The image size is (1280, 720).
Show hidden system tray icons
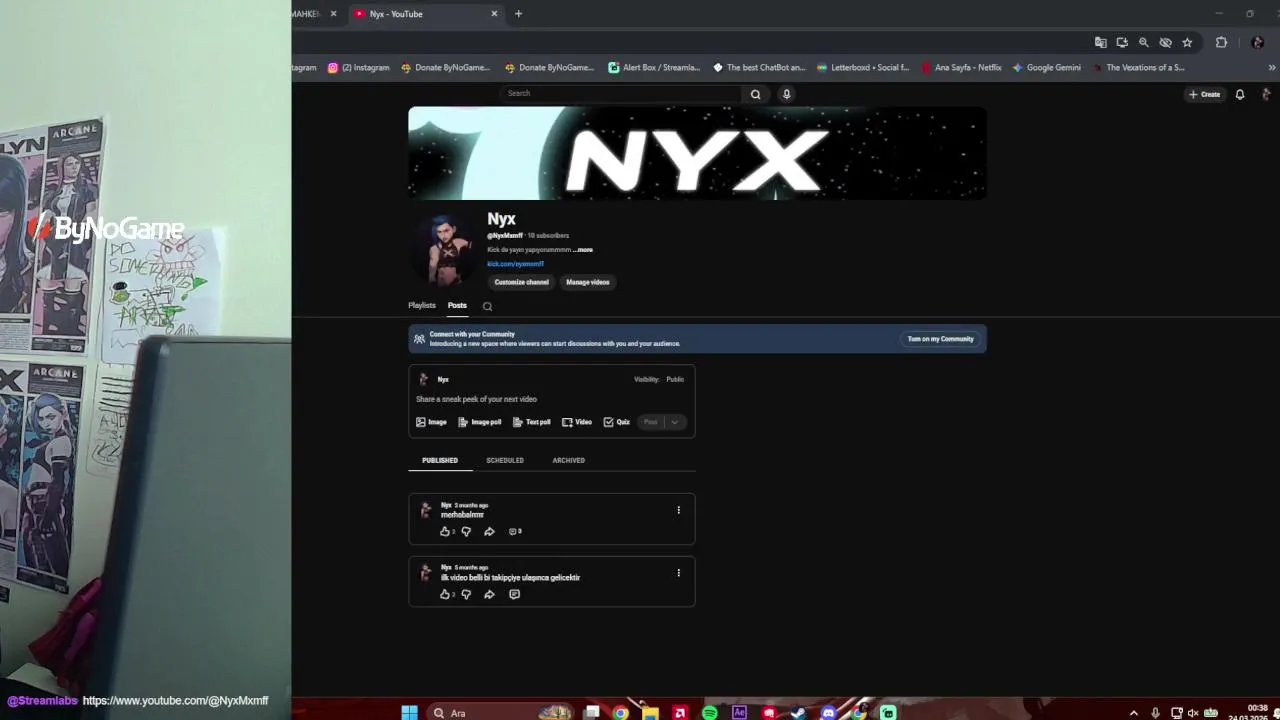[1133, 713]
